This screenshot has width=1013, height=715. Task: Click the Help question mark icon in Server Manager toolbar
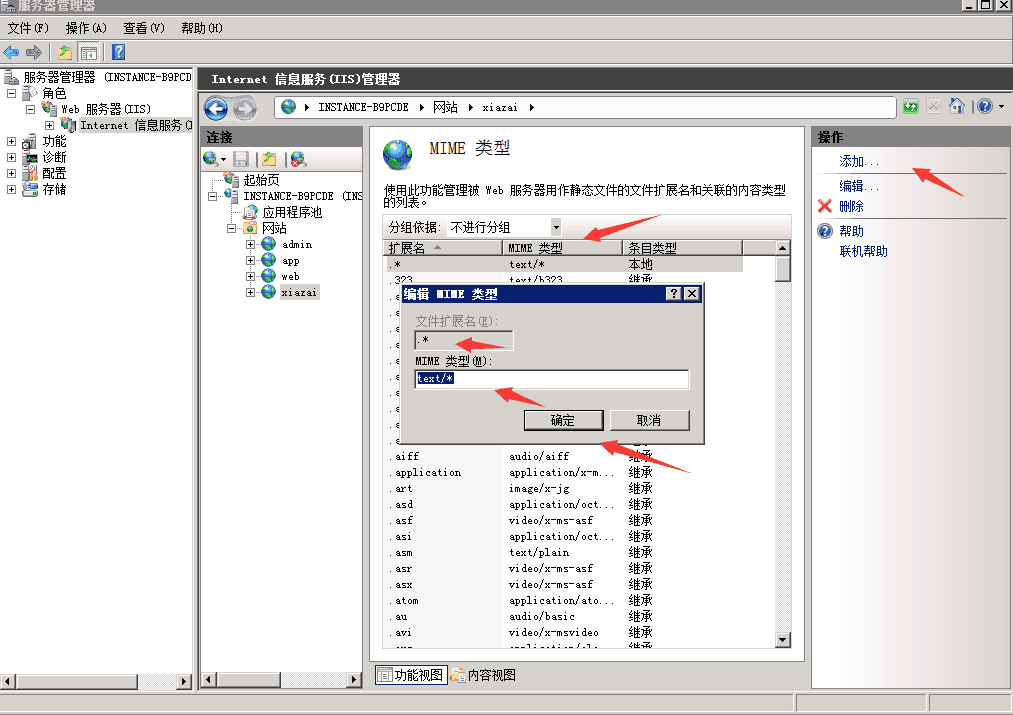coord(117,52)
